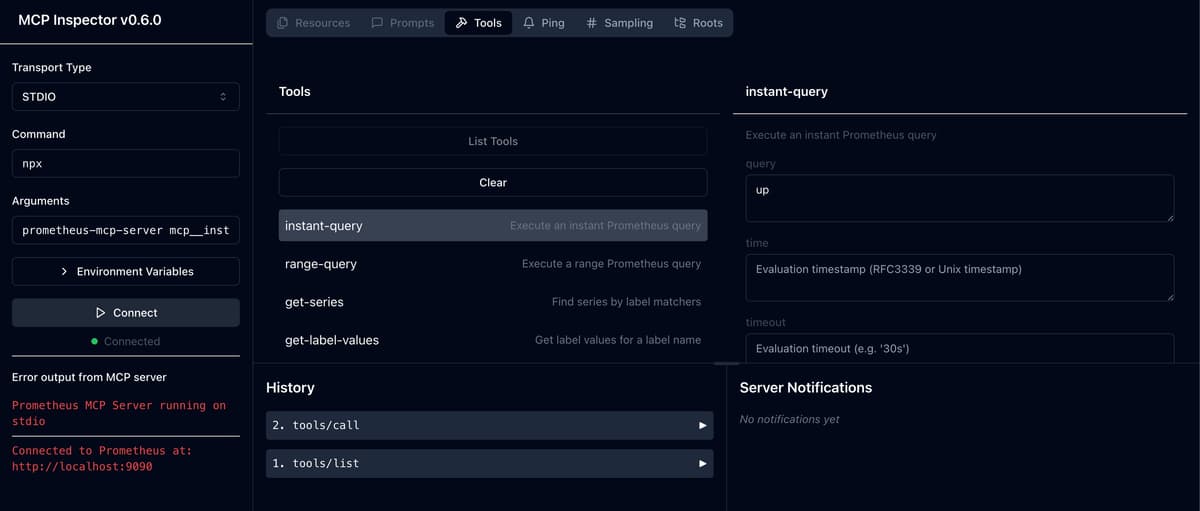The width and height of the screenshot is (1200, 511).
Task: Select the Tools tab
Action: [x=478, y=23]
